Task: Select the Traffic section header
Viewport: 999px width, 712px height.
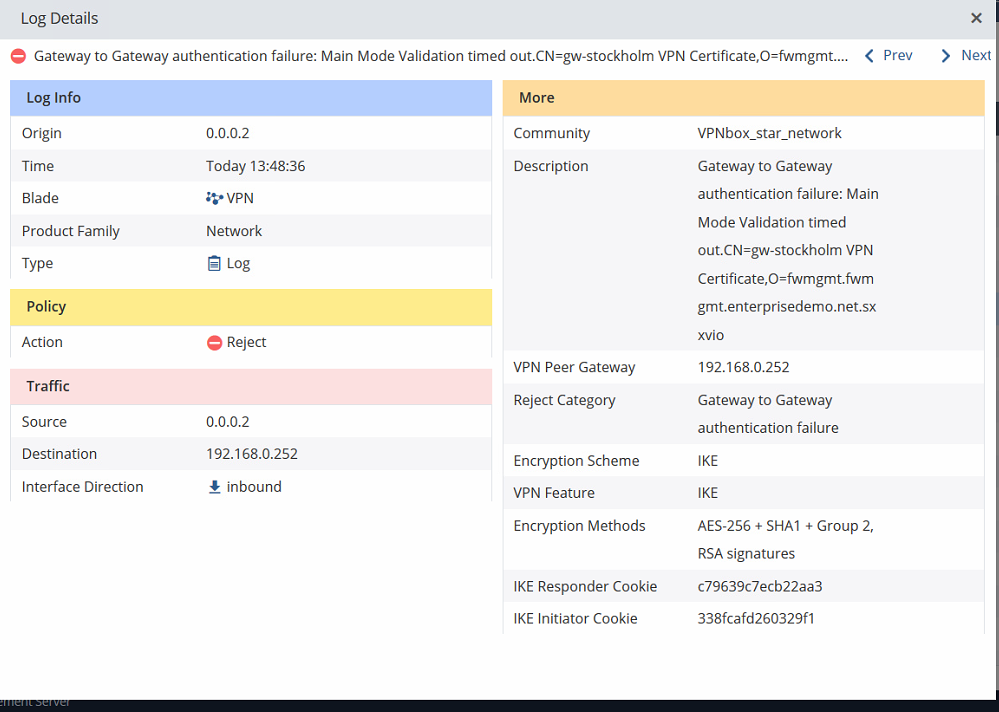Action: point(251,386)
